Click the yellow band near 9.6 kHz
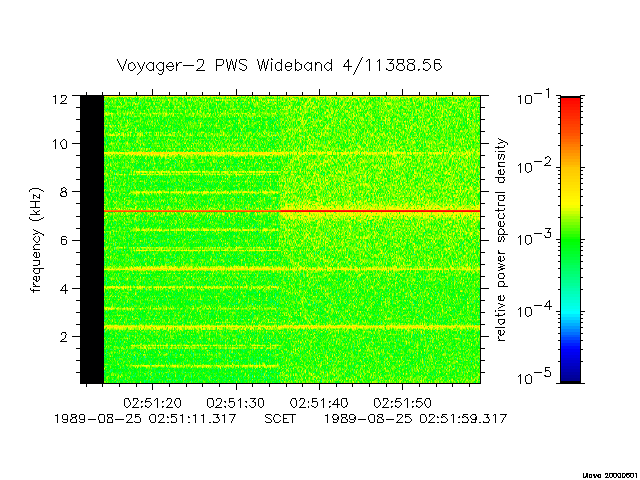640x480 pixels. [x=292, y=153]
